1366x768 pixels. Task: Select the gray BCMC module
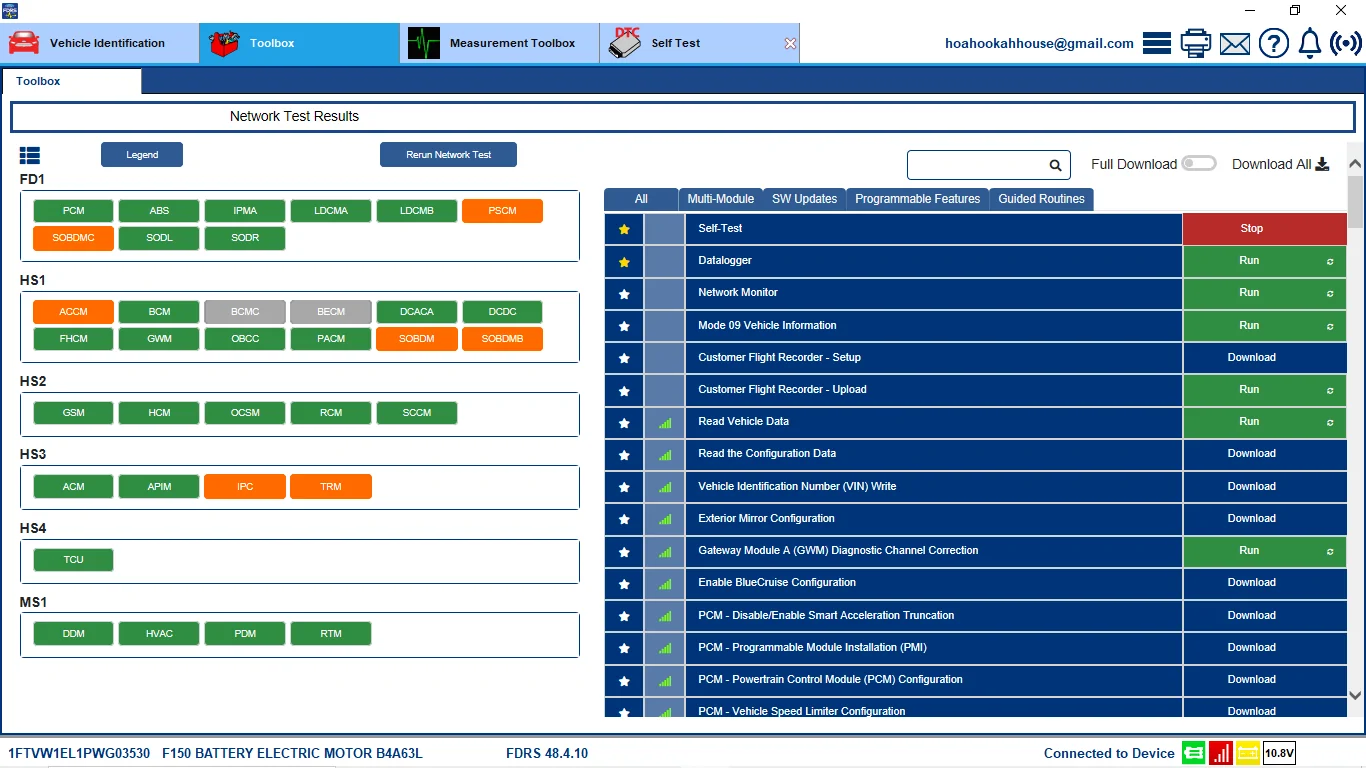[x=245, y=312]
